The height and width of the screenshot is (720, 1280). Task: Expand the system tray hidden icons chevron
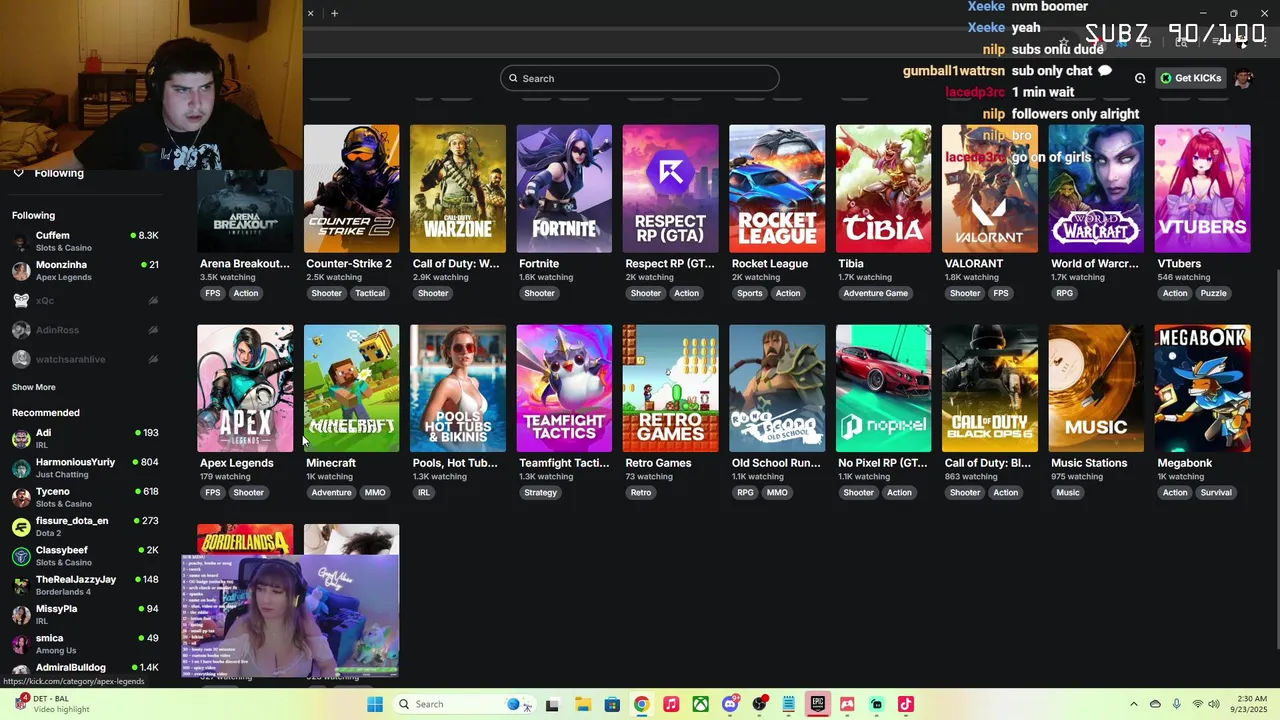point(1134,704)
